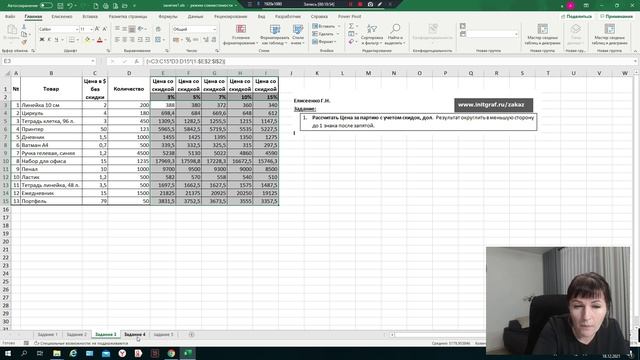
Task: Switch to the Power Pivot ribbon tab
Action: [x=349, y=16]
